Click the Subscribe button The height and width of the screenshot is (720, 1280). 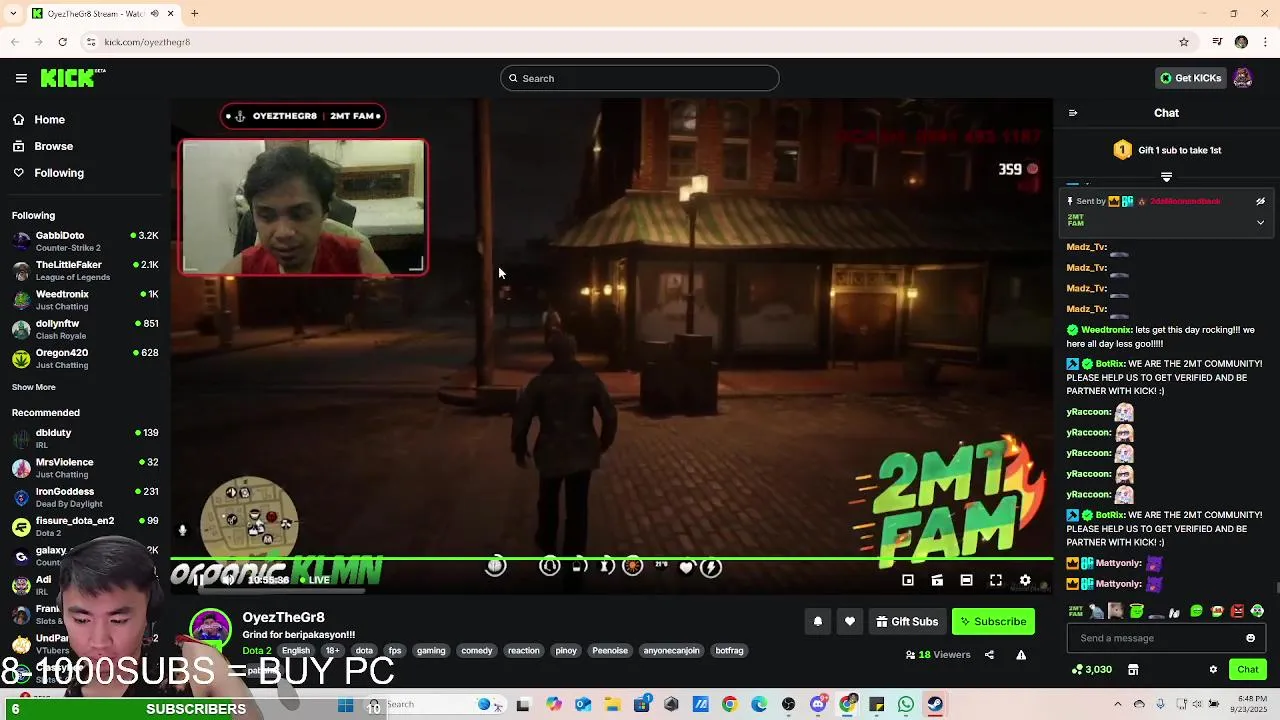(993, 622)
